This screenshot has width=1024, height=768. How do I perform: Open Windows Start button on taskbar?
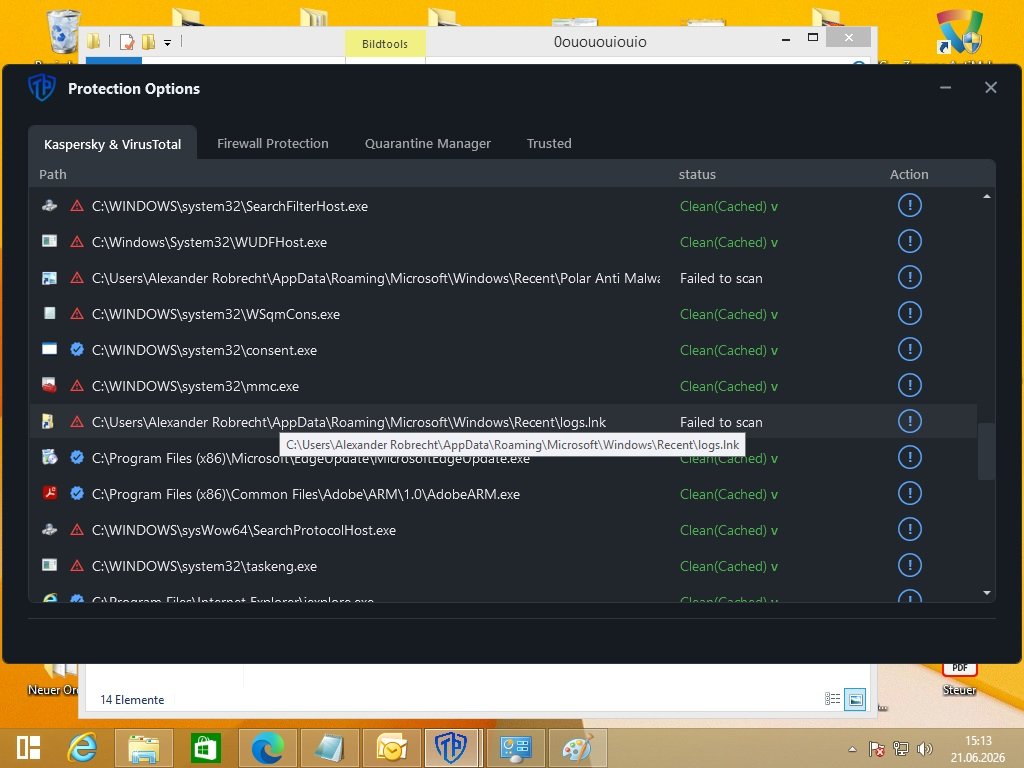[29, 747]
